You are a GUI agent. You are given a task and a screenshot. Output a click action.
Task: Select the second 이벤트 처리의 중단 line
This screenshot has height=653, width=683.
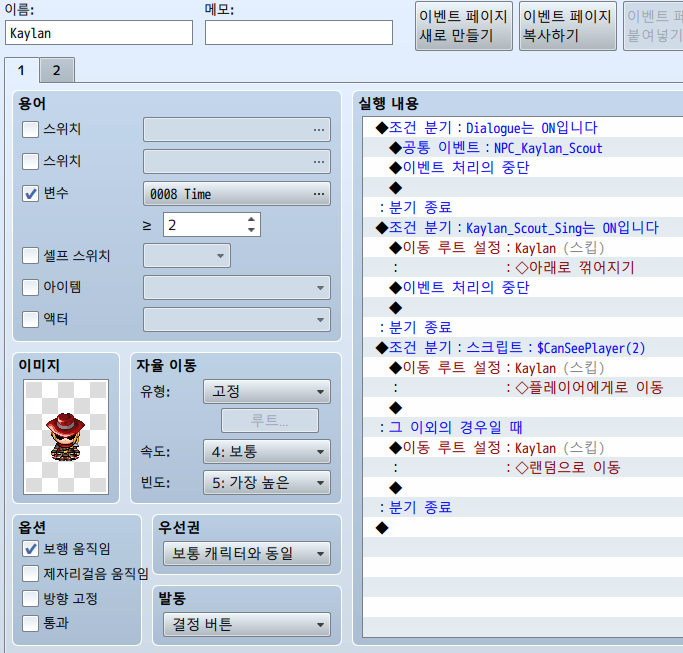(523, 288)
